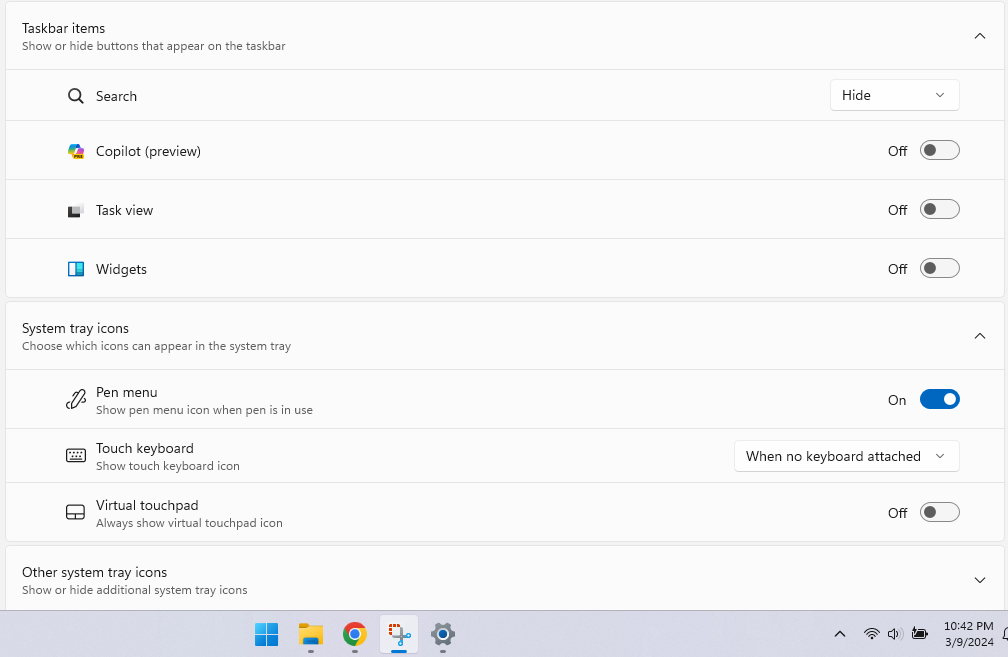This screenshot has height=657, width=1008.
Task: Open Snipping Tool from the taskbar
Action: click(x=399, y=634)
